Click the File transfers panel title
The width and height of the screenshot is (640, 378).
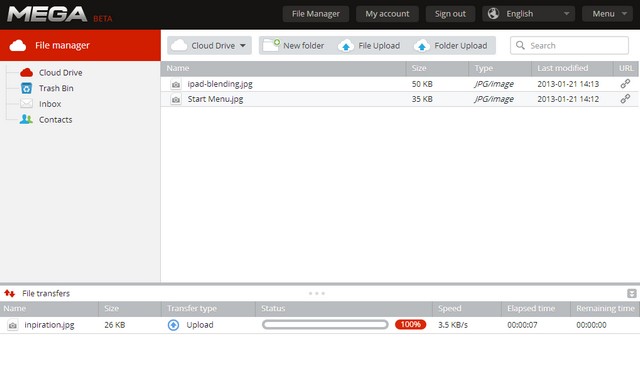point(46,293)
